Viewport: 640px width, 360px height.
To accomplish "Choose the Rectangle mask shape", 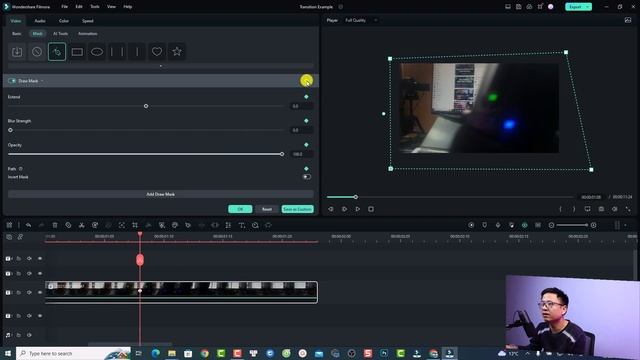I will click(x=77, y=52).
